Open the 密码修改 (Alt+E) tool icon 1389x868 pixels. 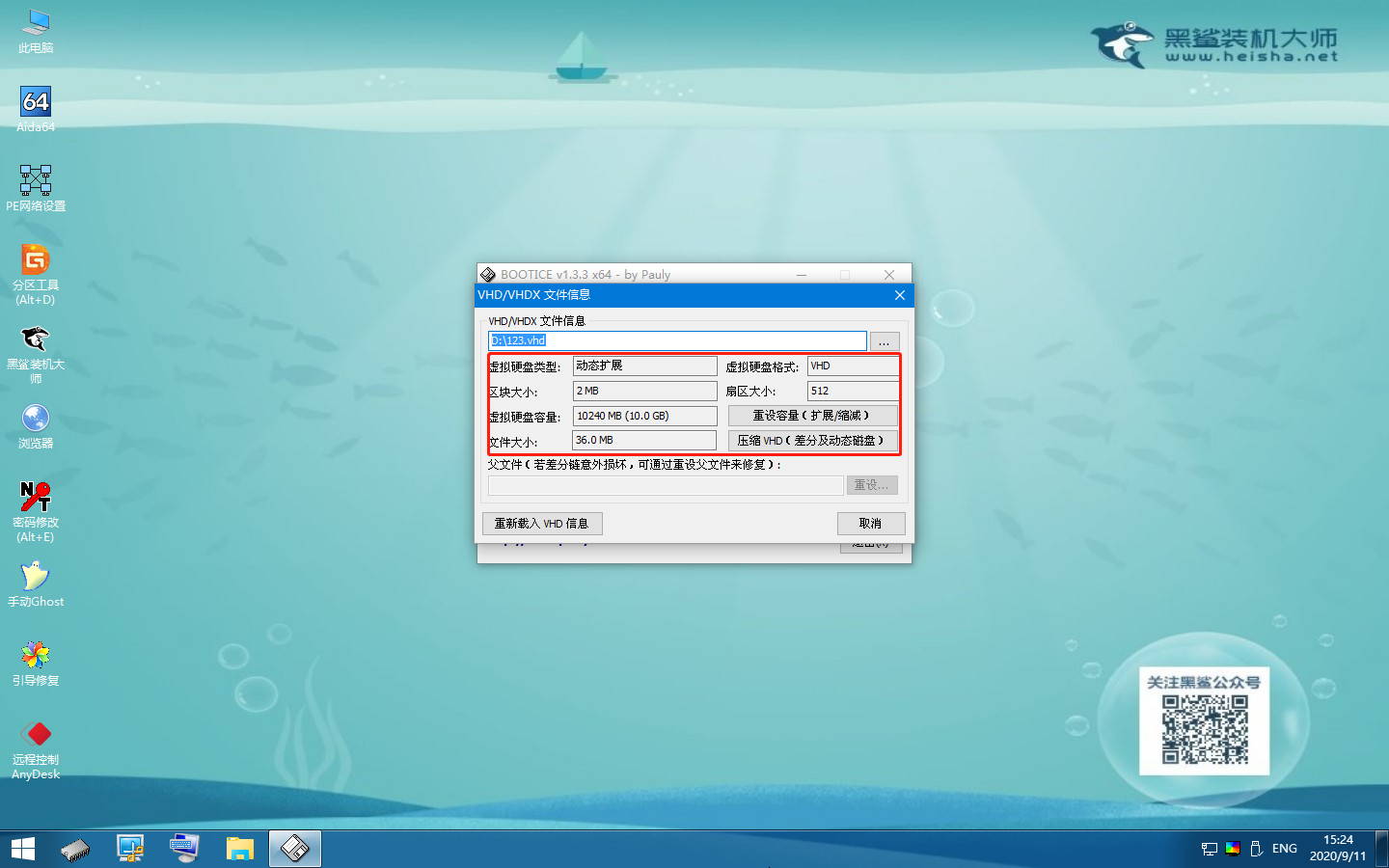(36, 511)
